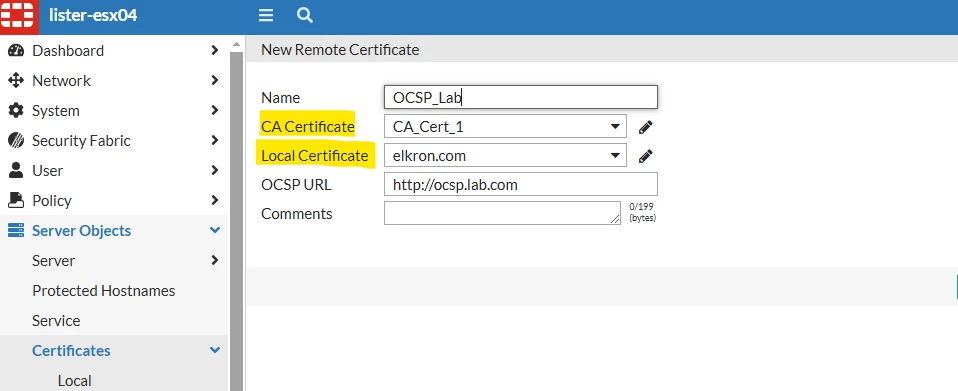Click the Name label
958x391 pixels.
click(280, 98)
